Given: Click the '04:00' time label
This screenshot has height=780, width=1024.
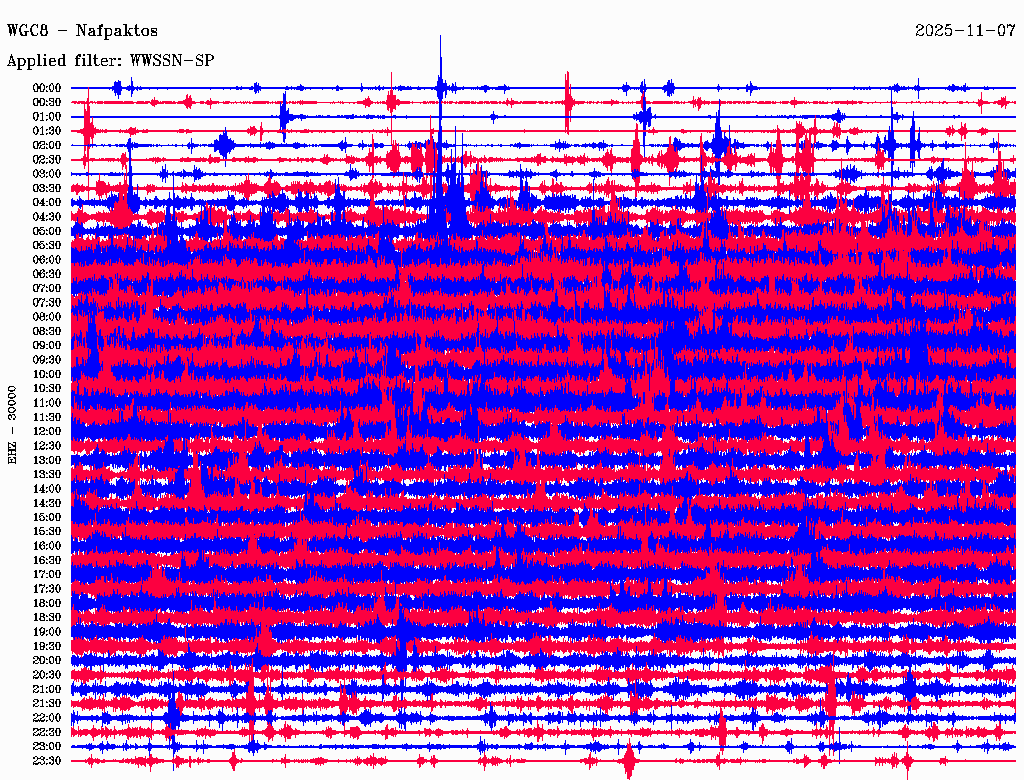Looking at the screenshot, I should click(47, 203).
